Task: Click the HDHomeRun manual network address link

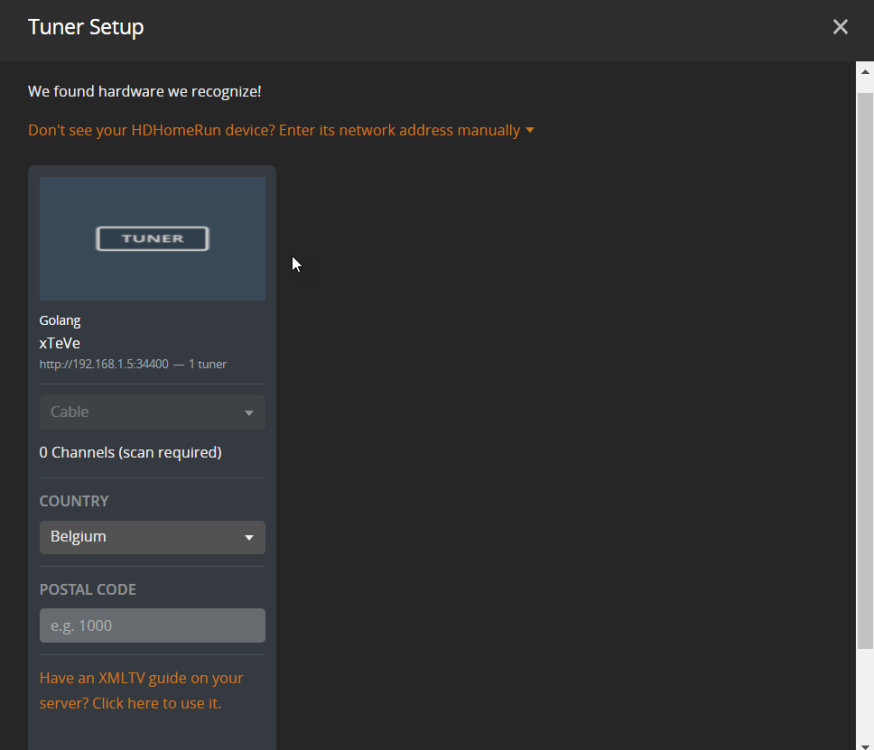Action: pos(274,130)
